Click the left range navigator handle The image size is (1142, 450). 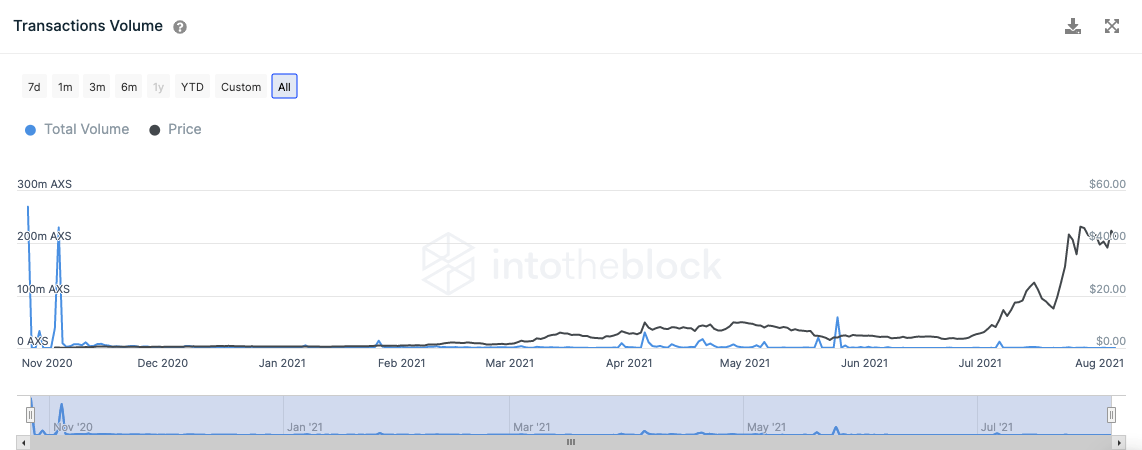pyautogui.click(x=30, y=415)
